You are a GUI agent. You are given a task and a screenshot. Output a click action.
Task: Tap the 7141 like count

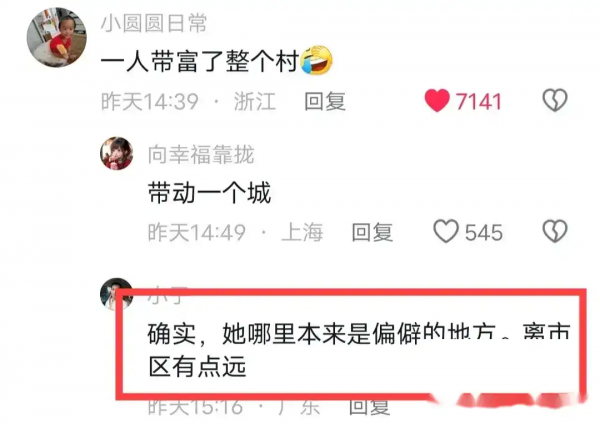click(x=478, y=102)
